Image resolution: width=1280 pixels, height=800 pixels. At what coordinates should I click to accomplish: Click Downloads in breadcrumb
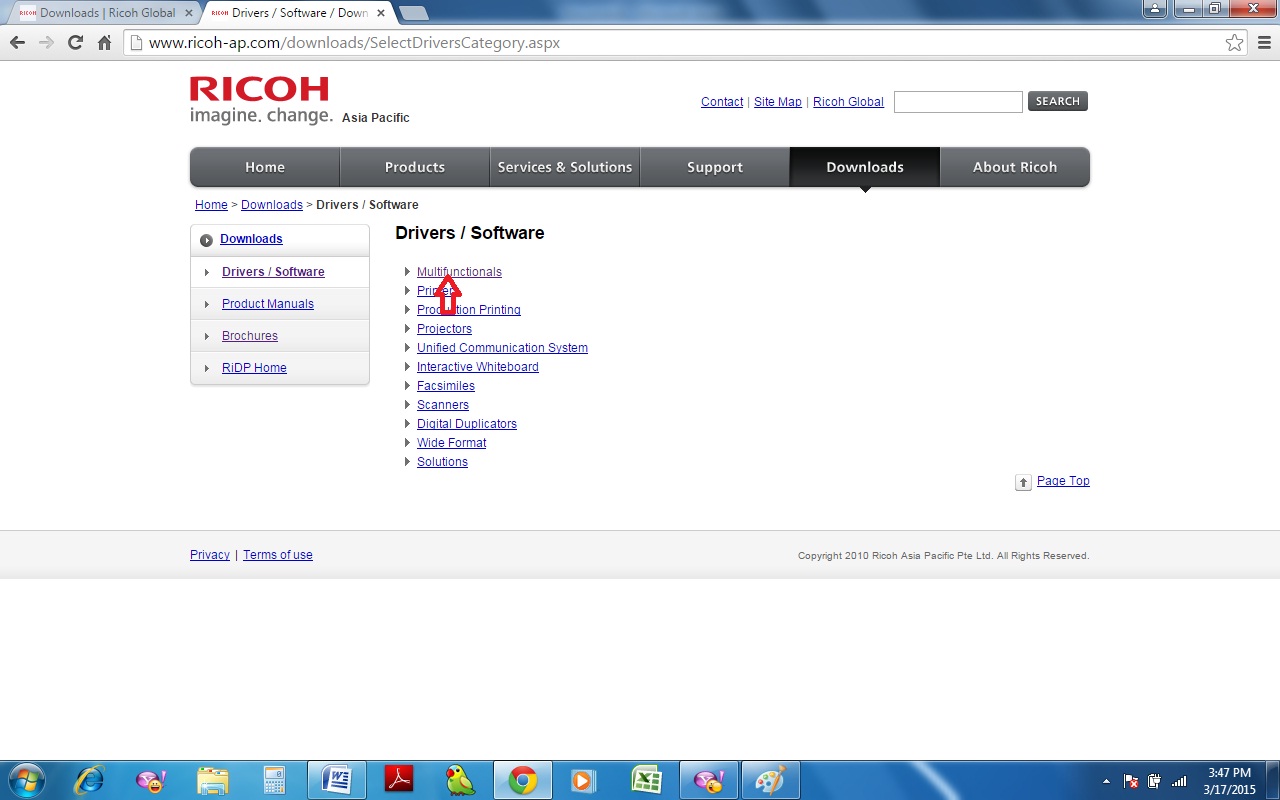pyautogui.click(x=272, y=205)
